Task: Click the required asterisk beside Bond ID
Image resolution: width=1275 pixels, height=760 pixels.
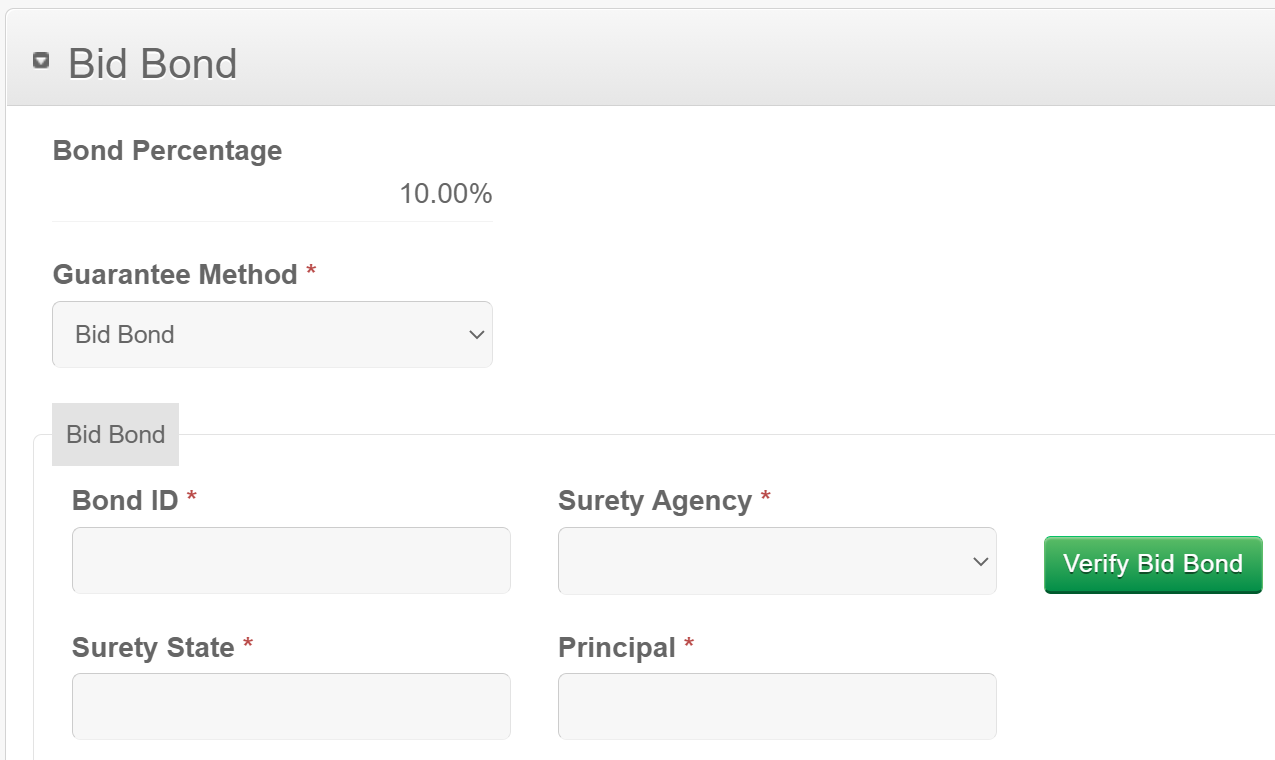Action: tap(192, 499)
